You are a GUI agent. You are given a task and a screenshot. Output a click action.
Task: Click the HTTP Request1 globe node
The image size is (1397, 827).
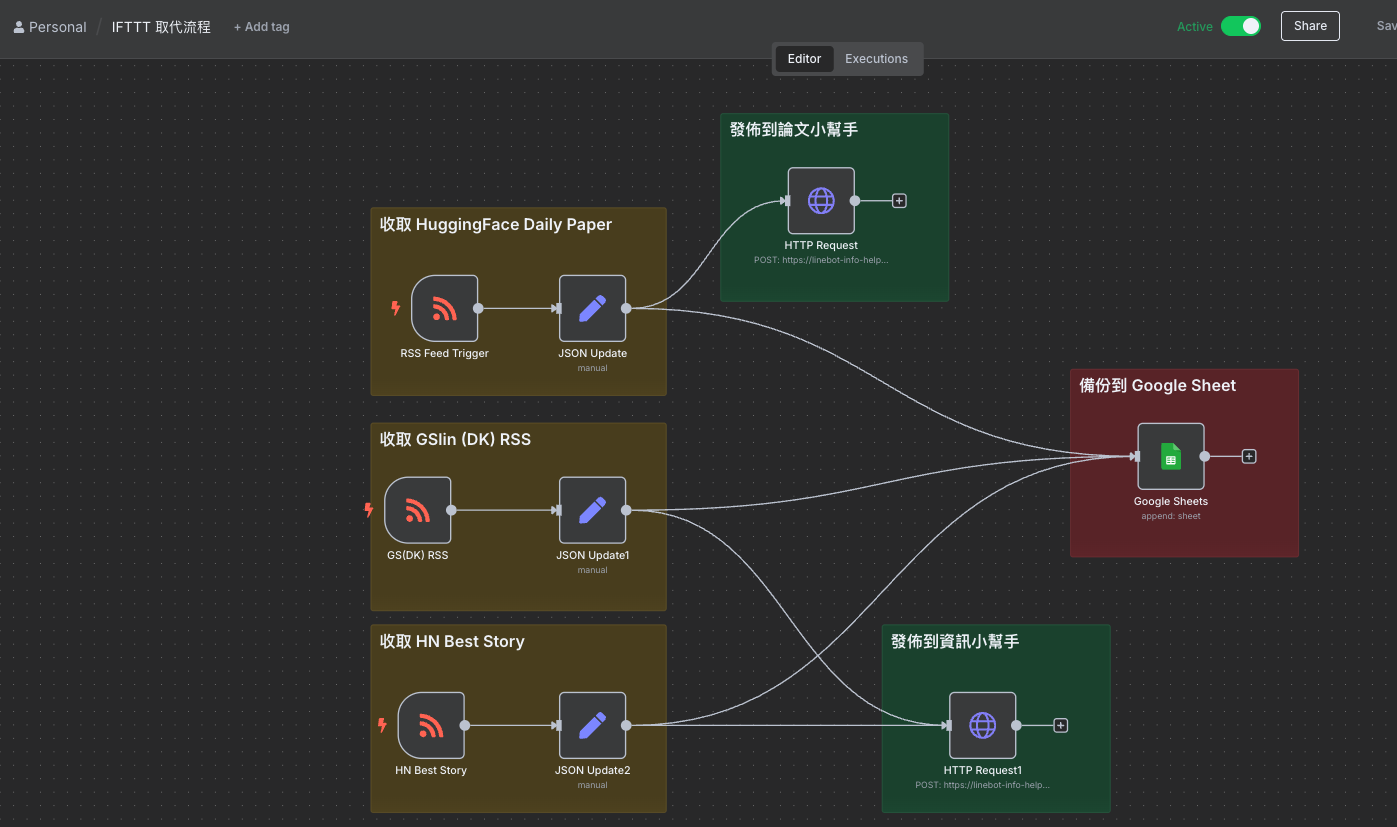coord(982,725)
